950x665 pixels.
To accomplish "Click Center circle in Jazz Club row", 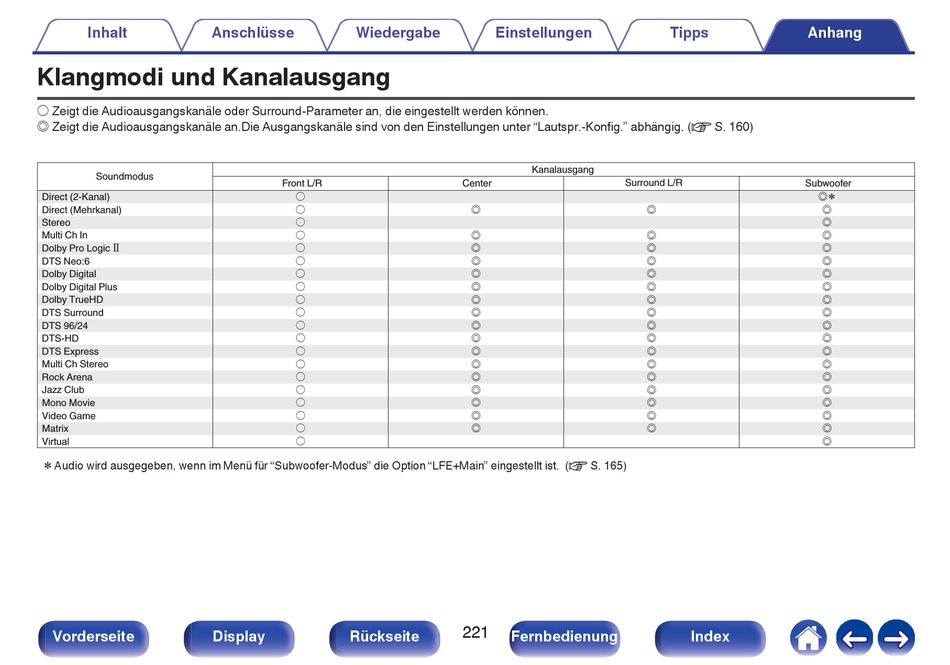I will tap(476, 390).
